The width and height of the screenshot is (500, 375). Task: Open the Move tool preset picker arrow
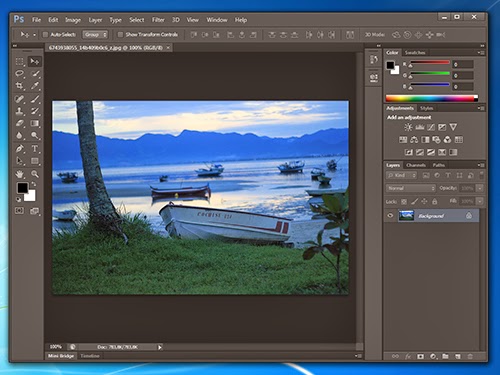[x=34, y=35]
